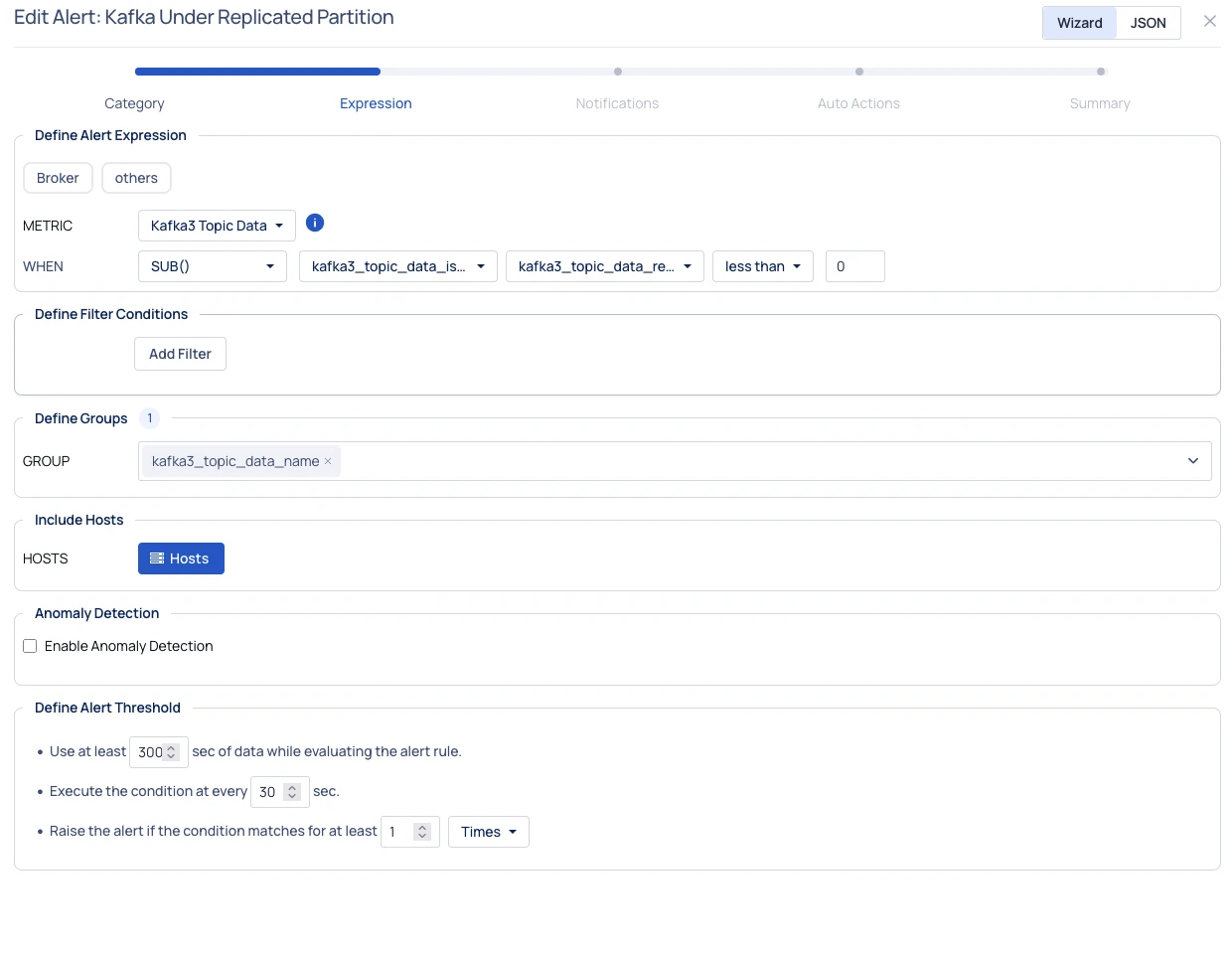Expand the GROUP selector chevron
This screenshot has width=1232, height=954.
pos(1192,461)
